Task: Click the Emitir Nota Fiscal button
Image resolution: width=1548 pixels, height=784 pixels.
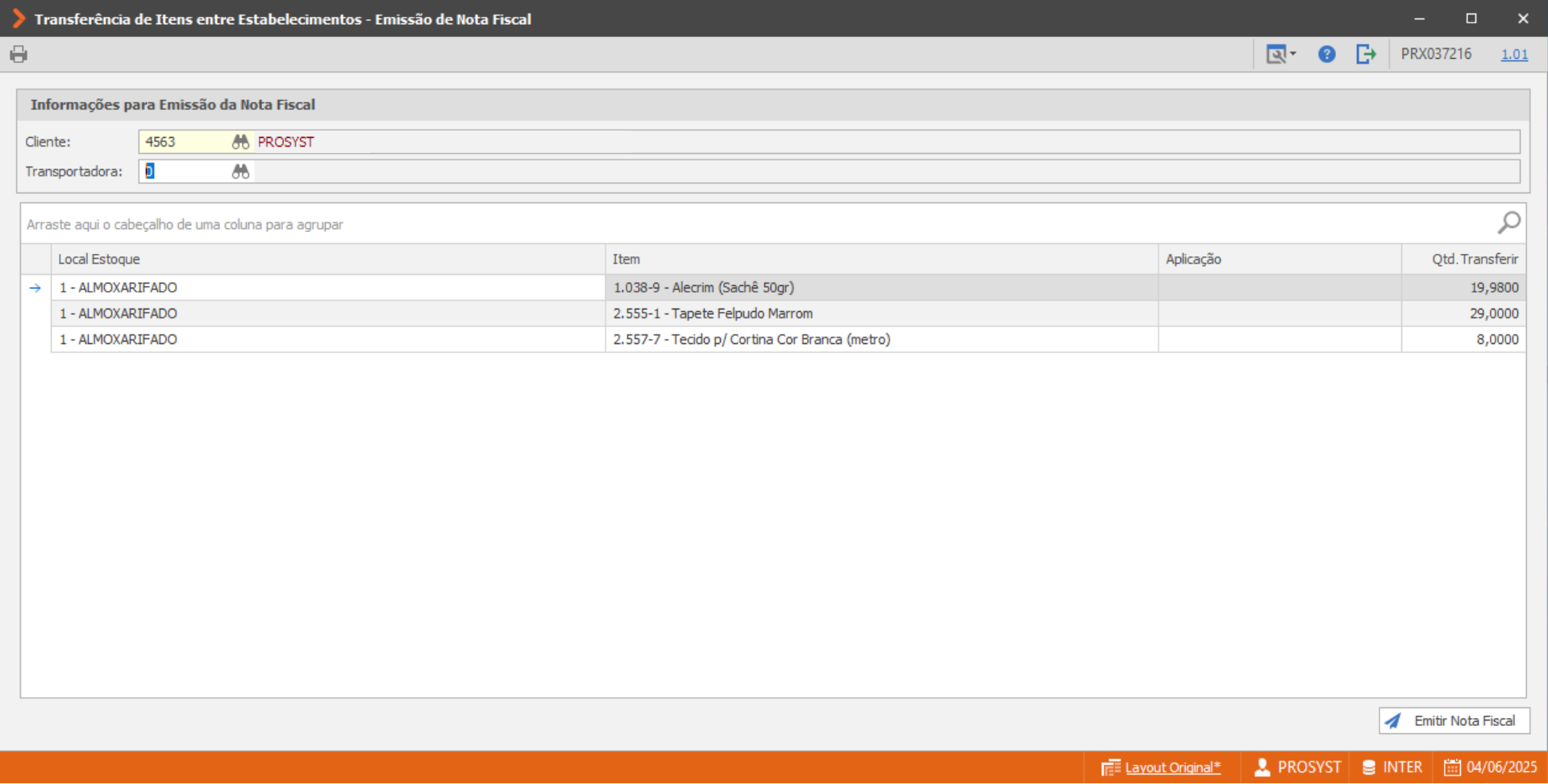Action: pos(1454,721)
